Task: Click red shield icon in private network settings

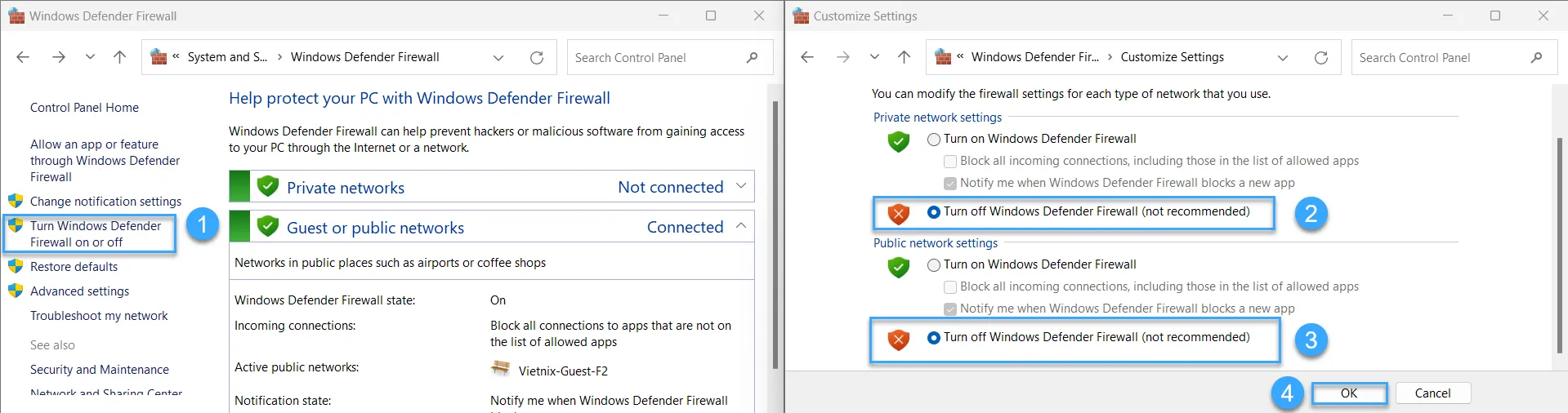Action: click(899, 214)
